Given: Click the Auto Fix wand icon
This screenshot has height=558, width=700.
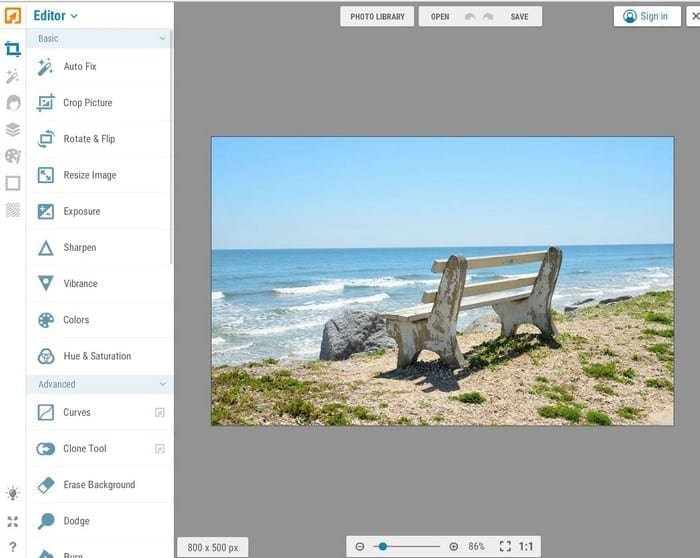Looking at the screenshot, I should (46, 67).
